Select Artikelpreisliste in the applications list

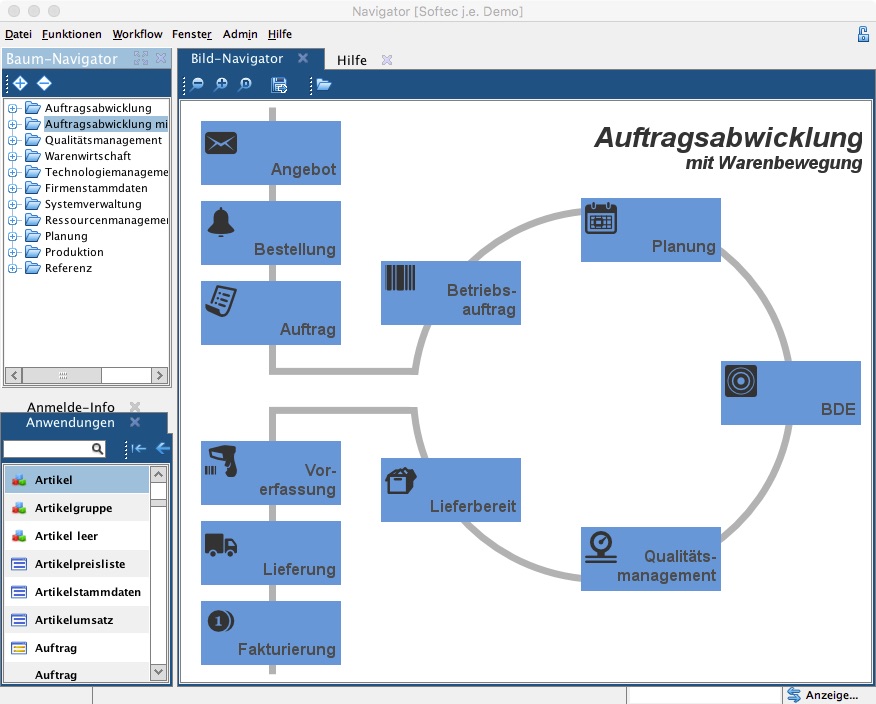pyautogui.click(x=79, y=564)
